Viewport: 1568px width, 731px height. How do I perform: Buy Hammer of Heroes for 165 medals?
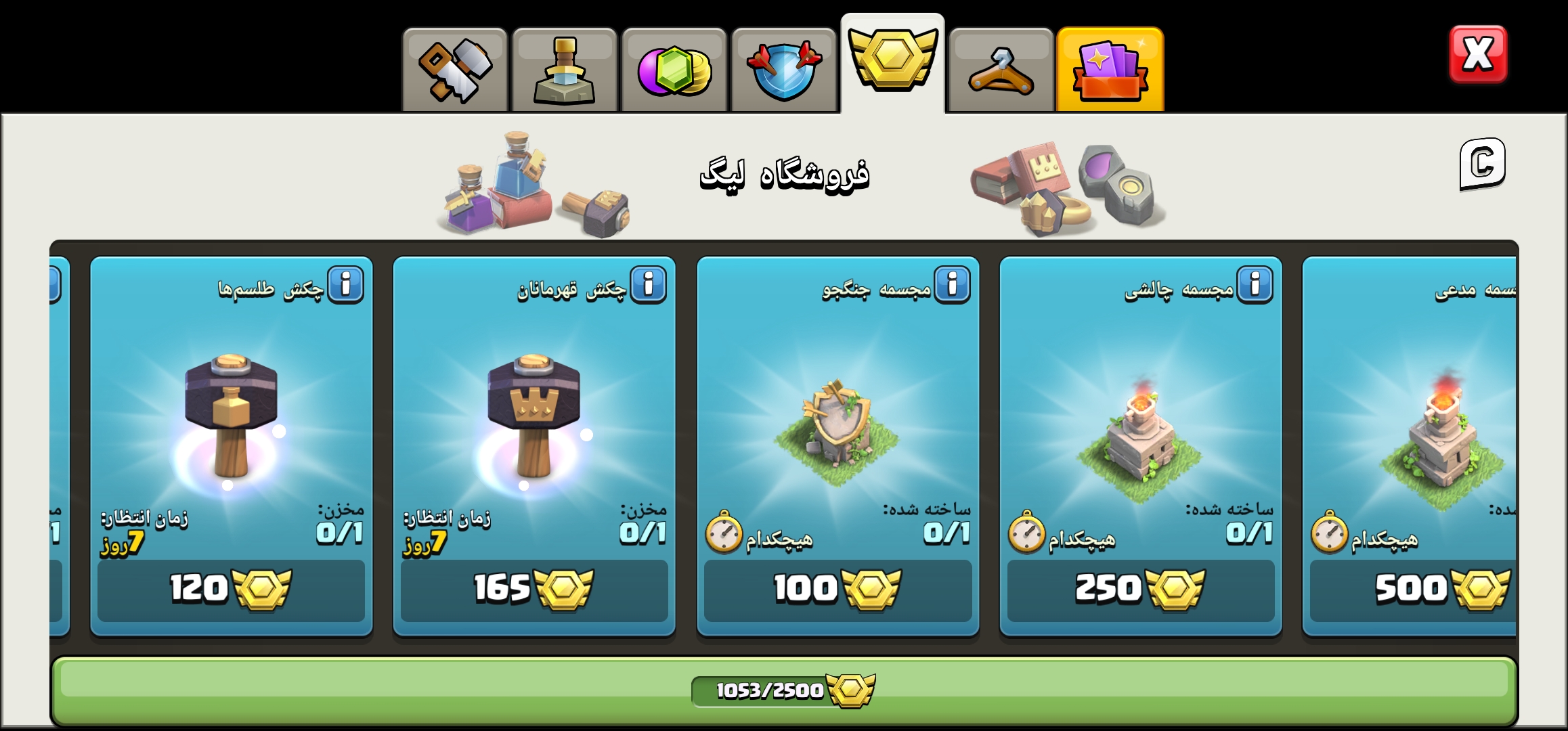click(534, 590)
